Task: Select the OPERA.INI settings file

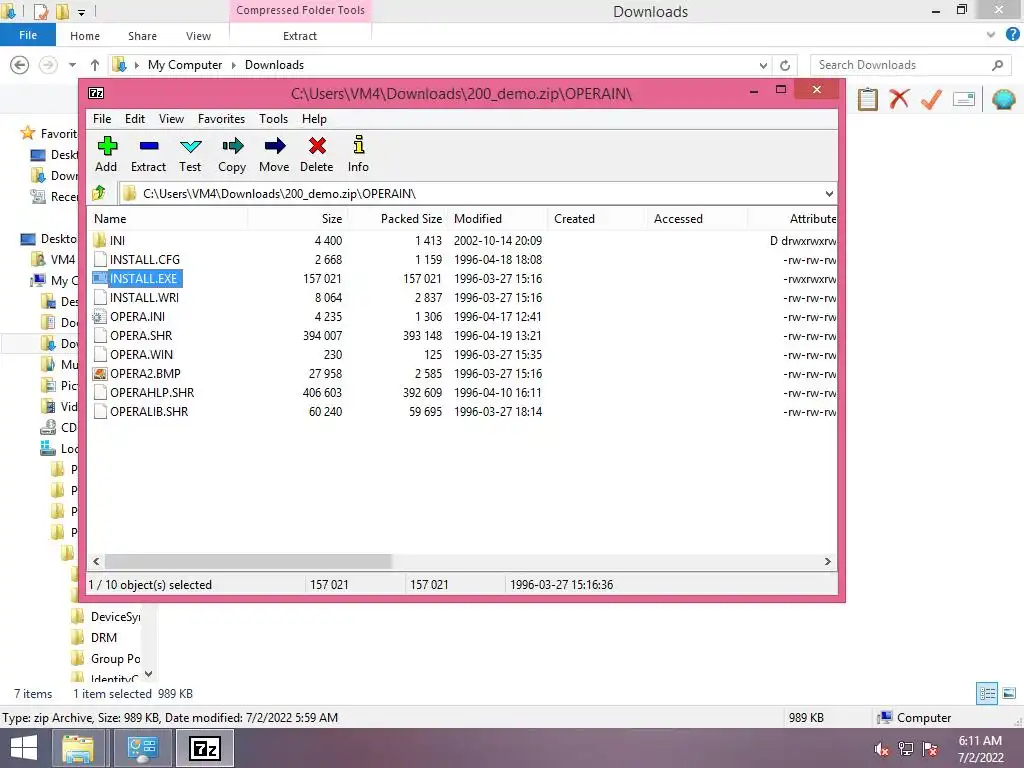Action: tap(137, 317)
